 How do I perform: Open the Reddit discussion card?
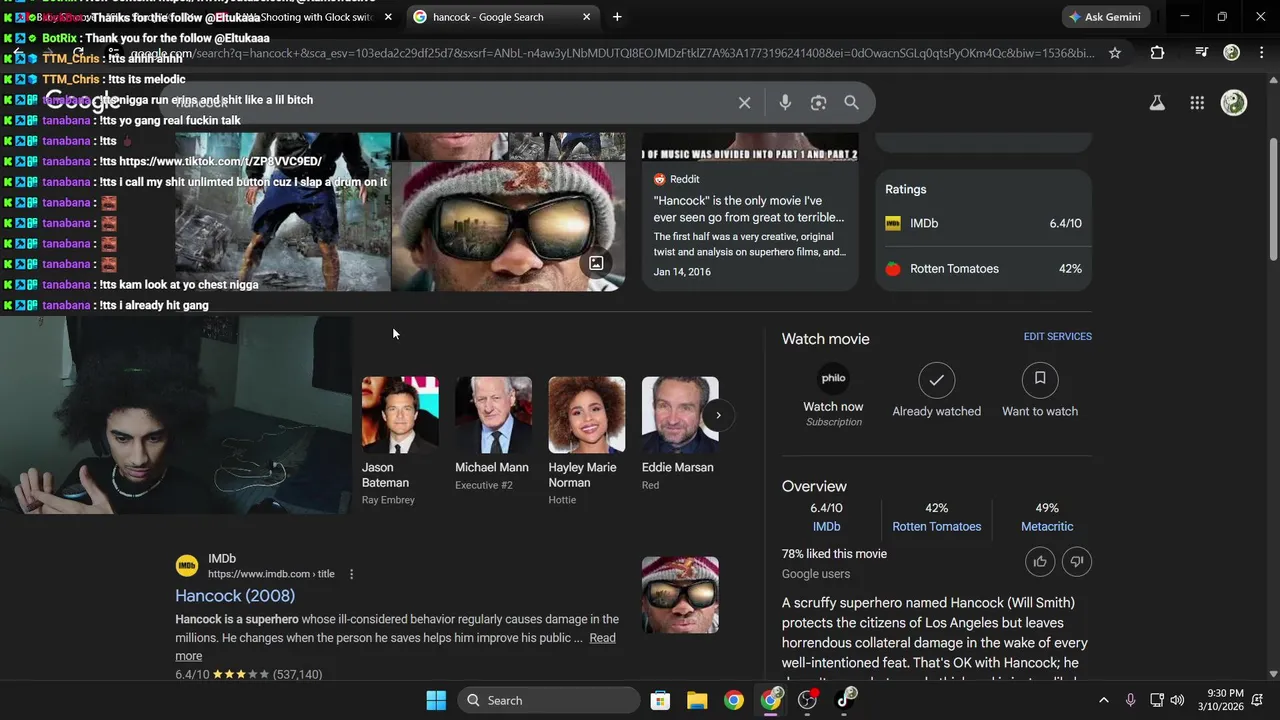click(x=750, y=211)
